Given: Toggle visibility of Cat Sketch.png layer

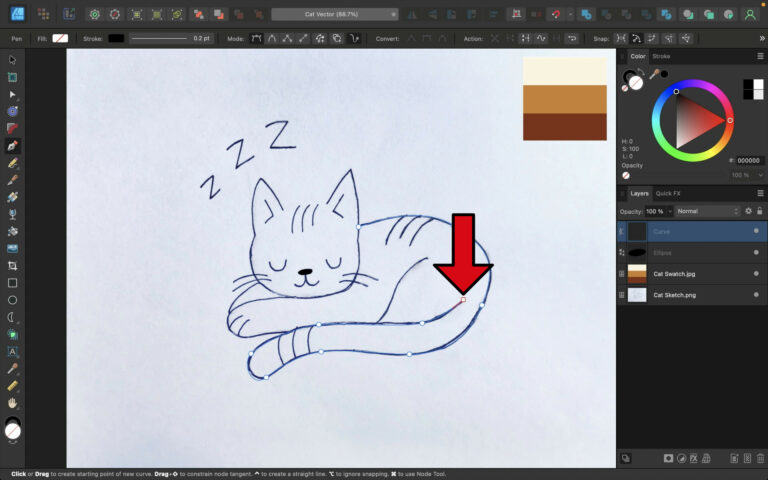Looking at the screenshot, I should coord(756,295).
